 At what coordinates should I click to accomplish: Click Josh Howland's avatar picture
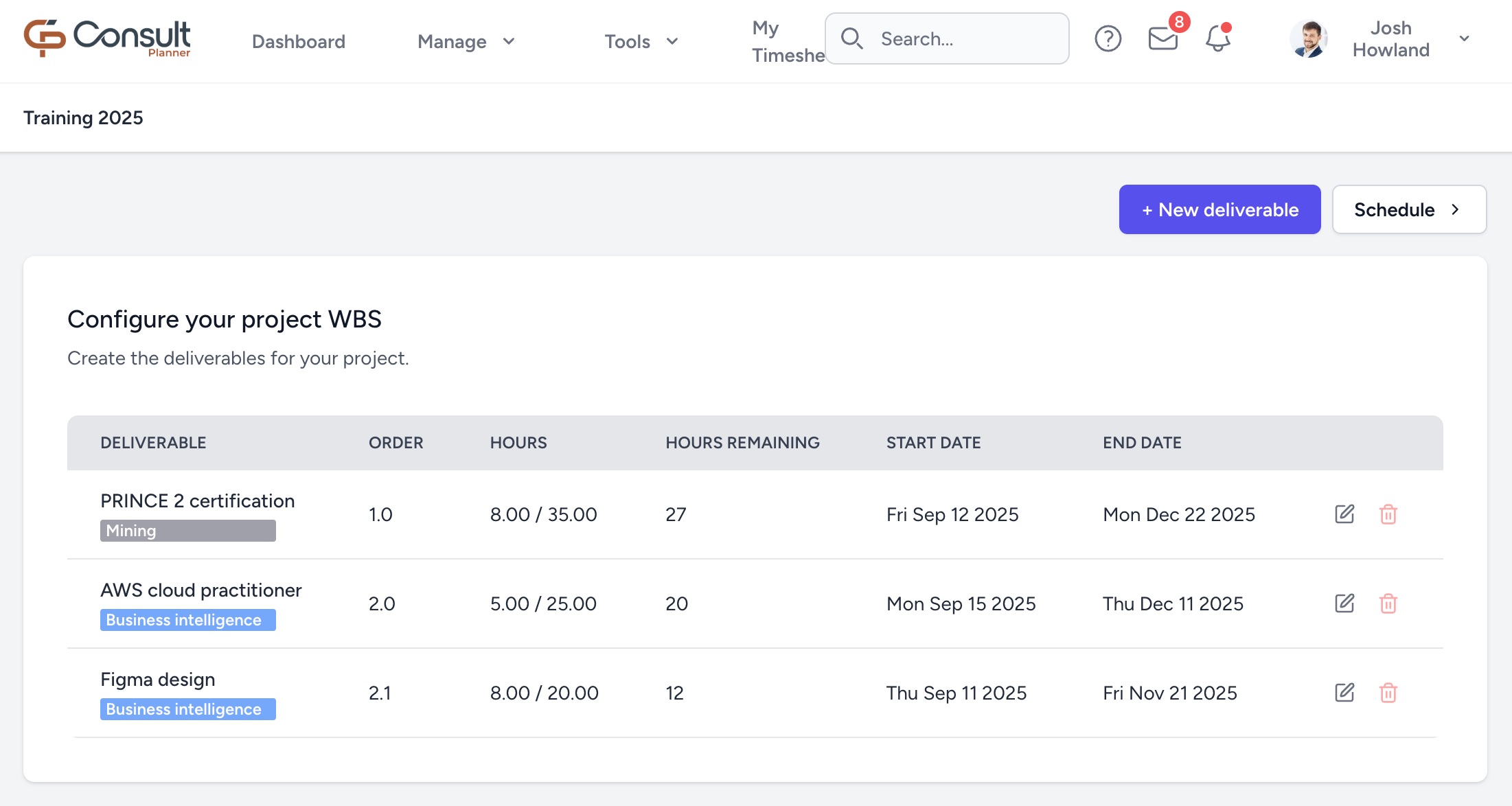(x=1309, y=39)
